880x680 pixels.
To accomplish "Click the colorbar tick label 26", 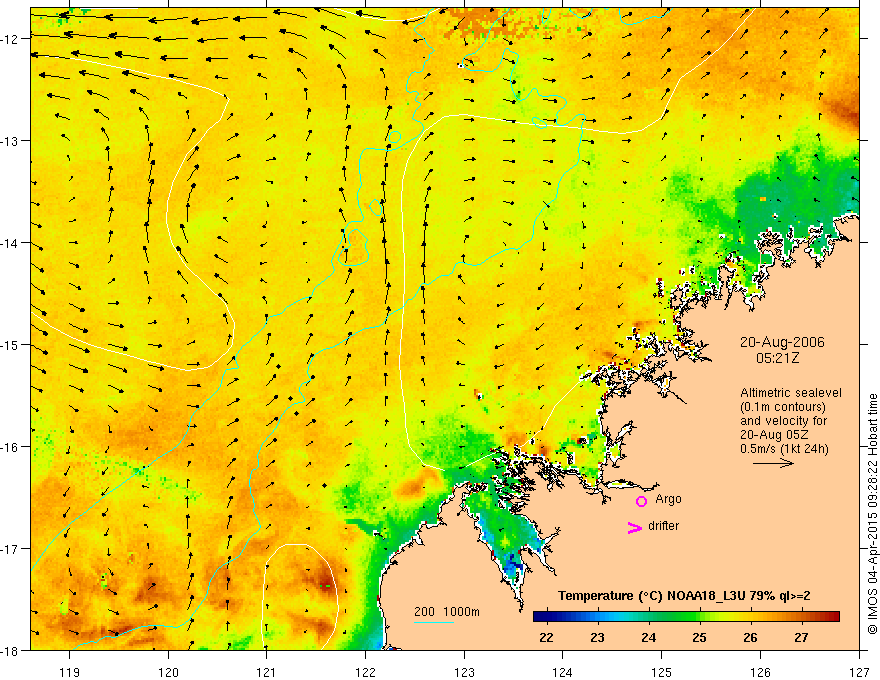I will coord(750,637).
